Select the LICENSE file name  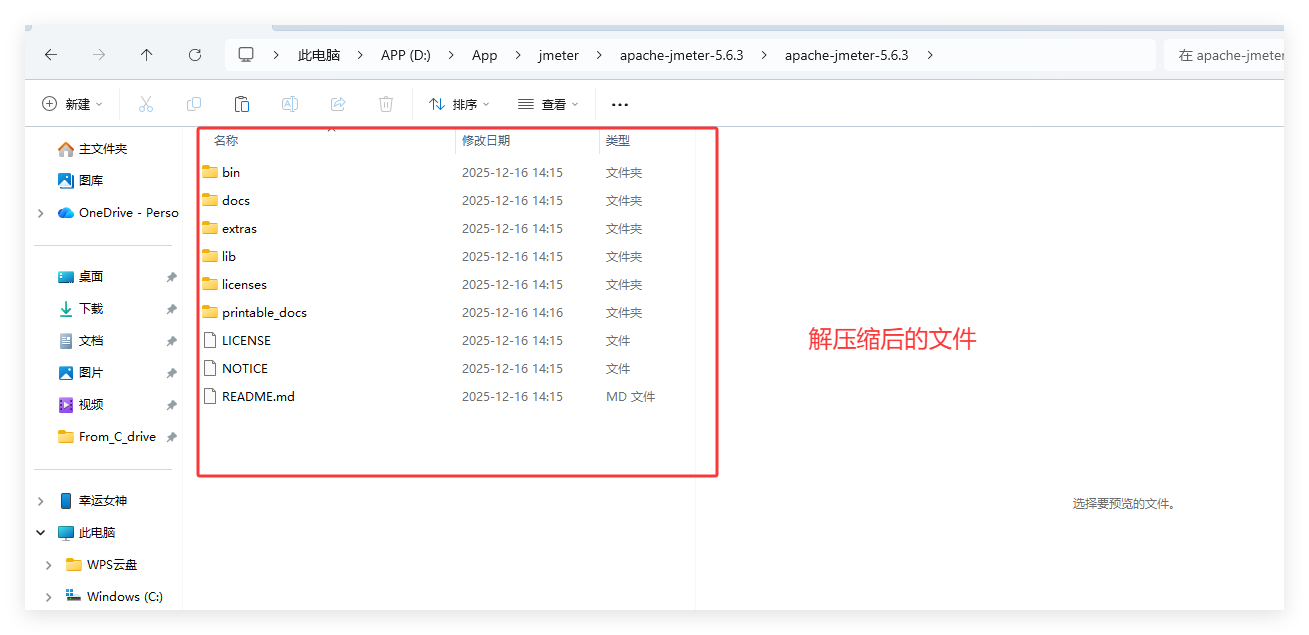coord(246,340)
